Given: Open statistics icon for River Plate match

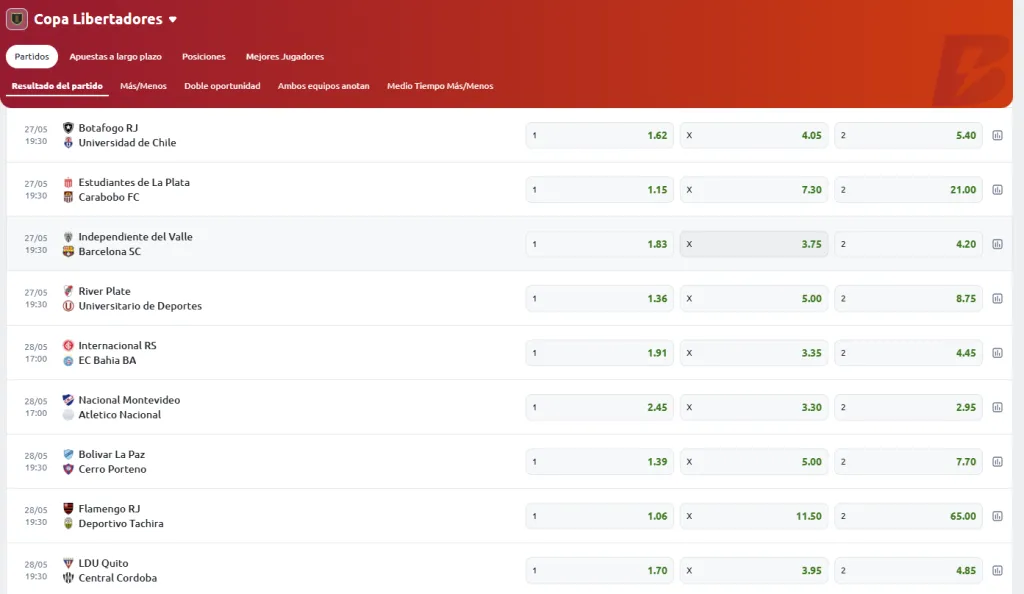Looking at the screenshot, I should 997,298.
